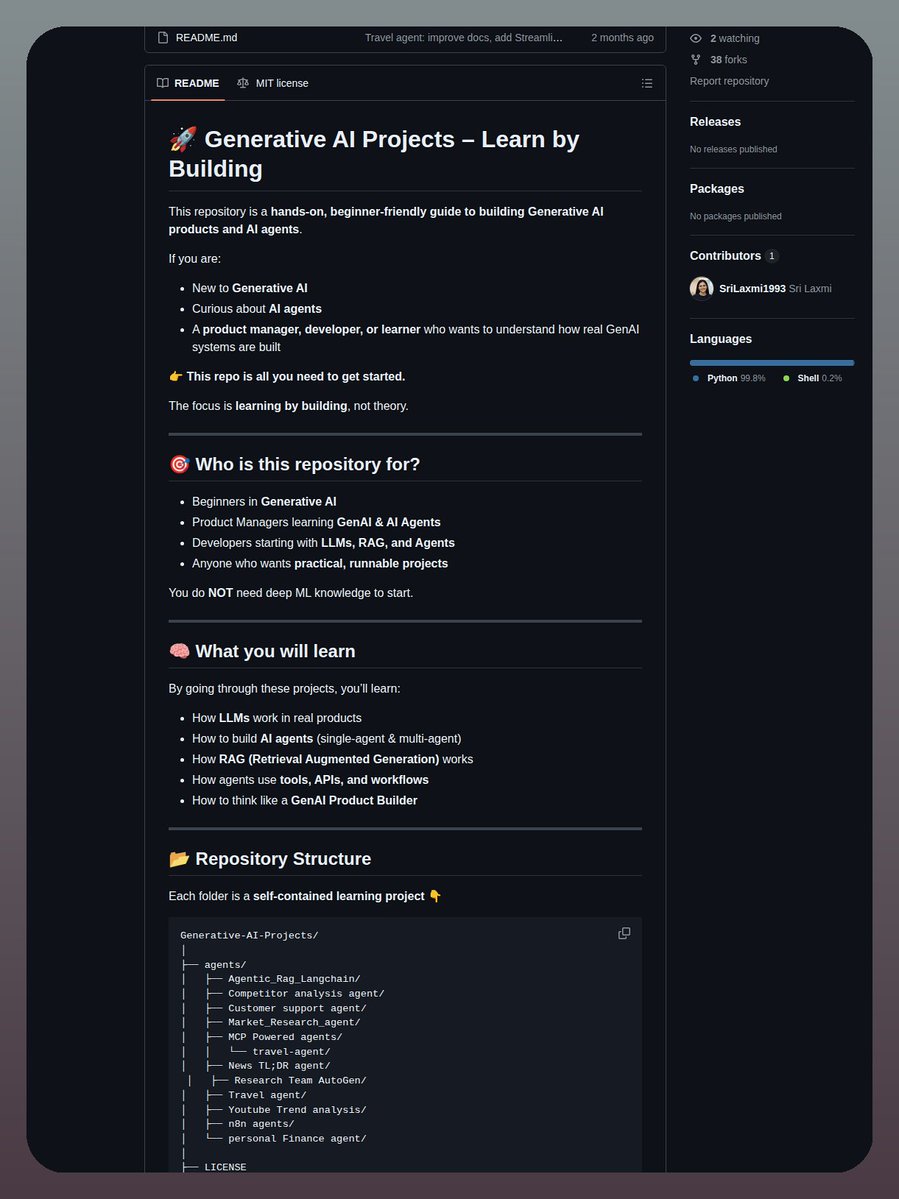899x1199 pixels.
Task: Click the book icon on README tab
Action: [163, 83]
